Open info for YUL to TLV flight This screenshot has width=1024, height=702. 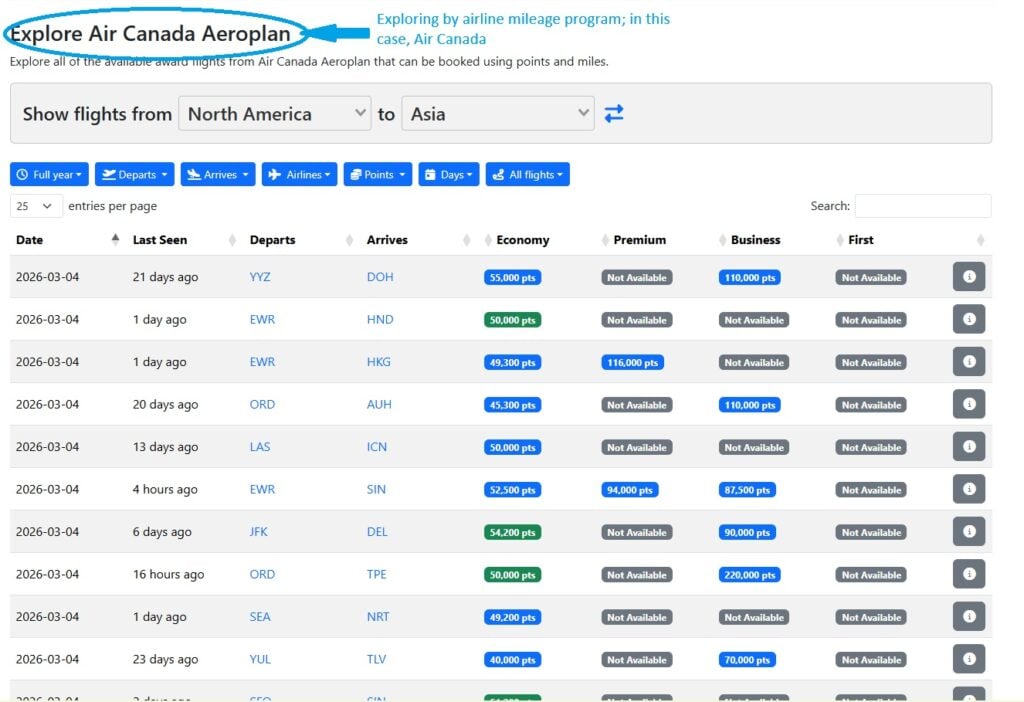(968, 659)
